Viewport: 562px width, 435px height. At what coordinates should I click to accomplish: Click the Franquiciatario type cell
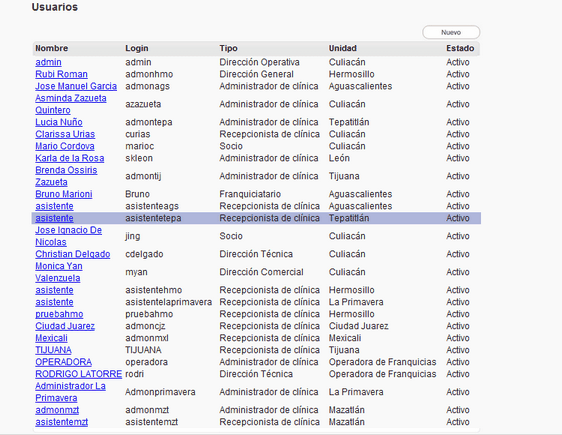[x=250, y=194]
